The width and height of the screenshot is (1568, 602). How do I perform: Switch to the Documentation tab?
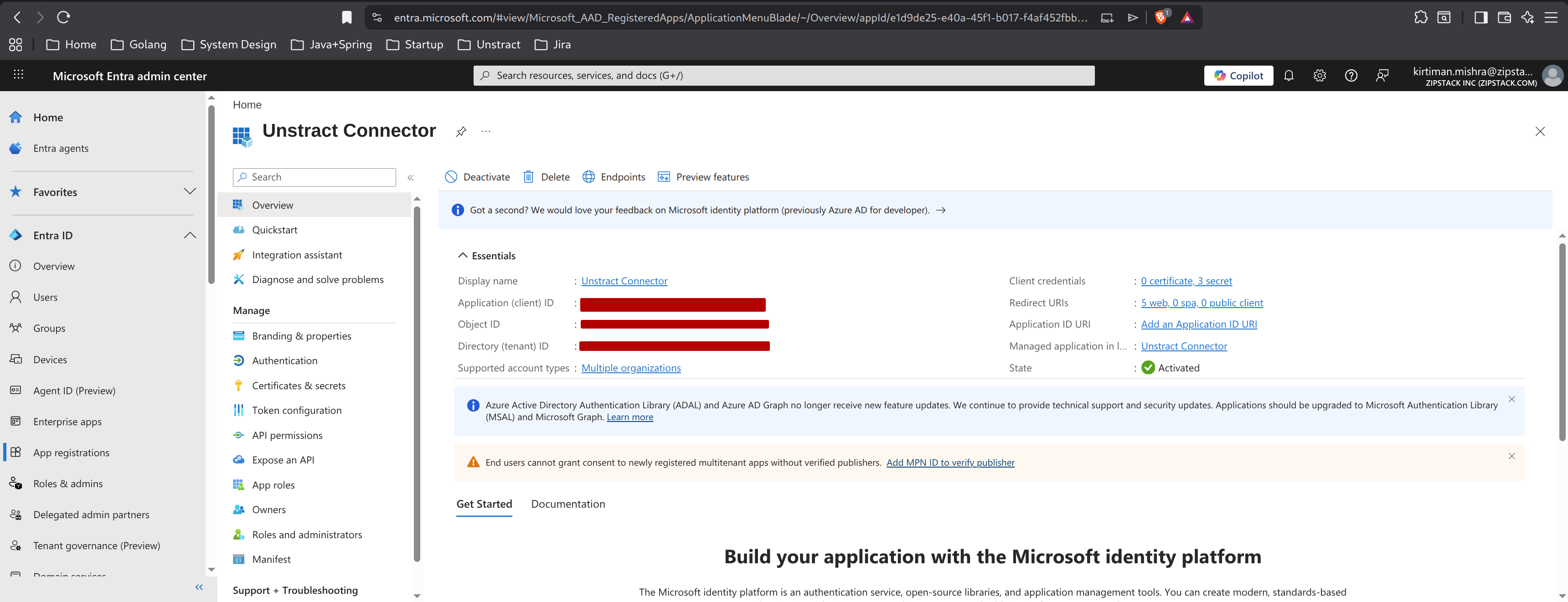567,504
